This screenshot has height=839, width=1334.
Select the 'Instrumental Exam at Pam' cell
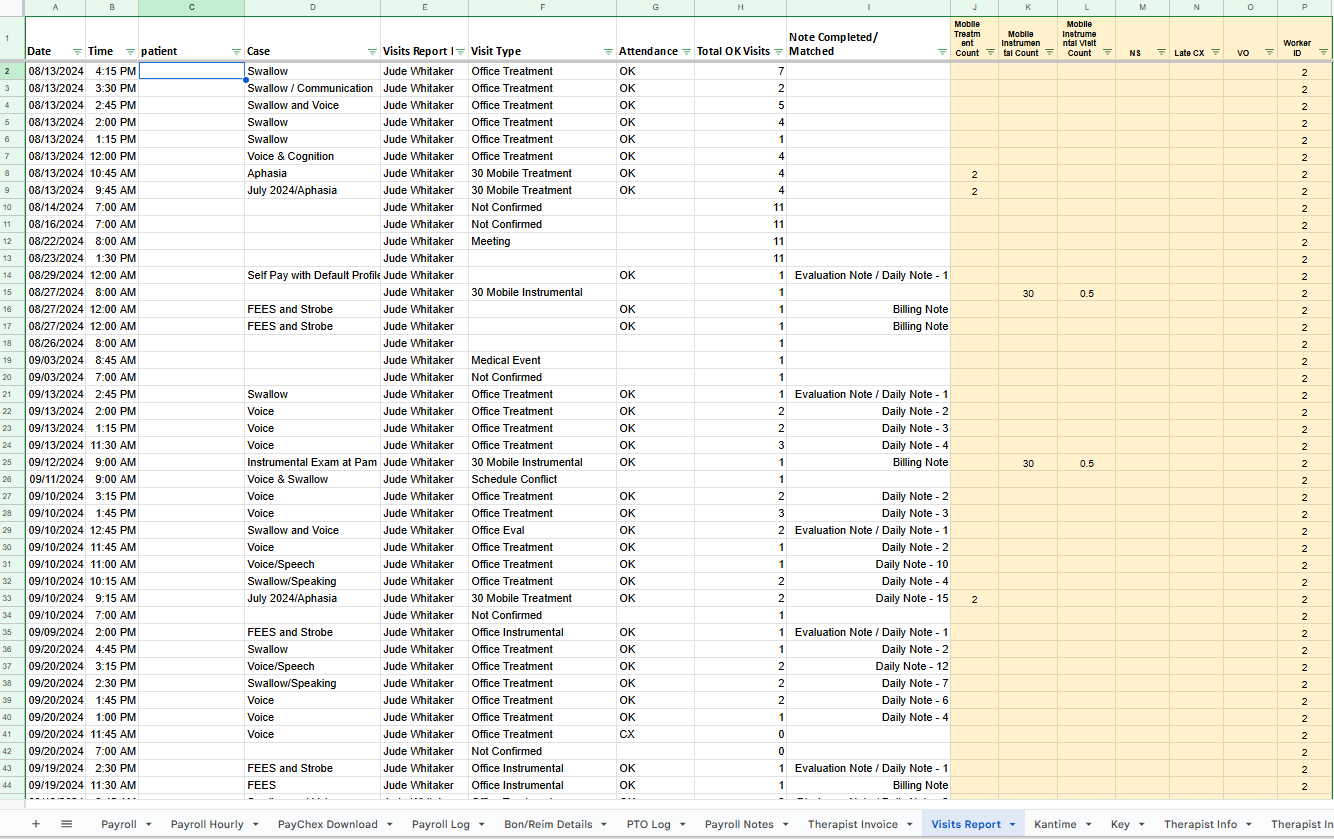312,462
